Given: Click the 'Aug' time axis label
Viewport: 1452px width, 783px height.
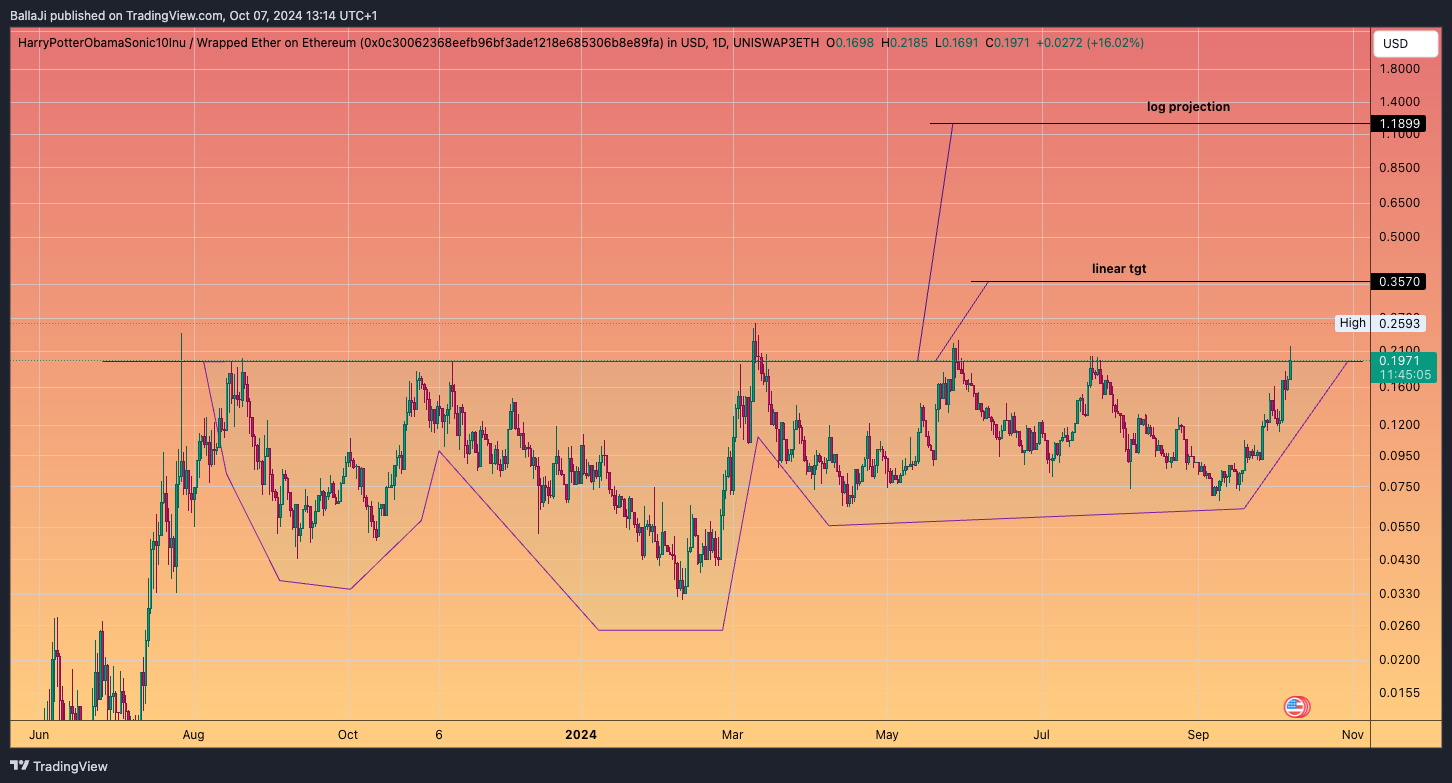Looking at the screenshot, I should click(194, 735).
